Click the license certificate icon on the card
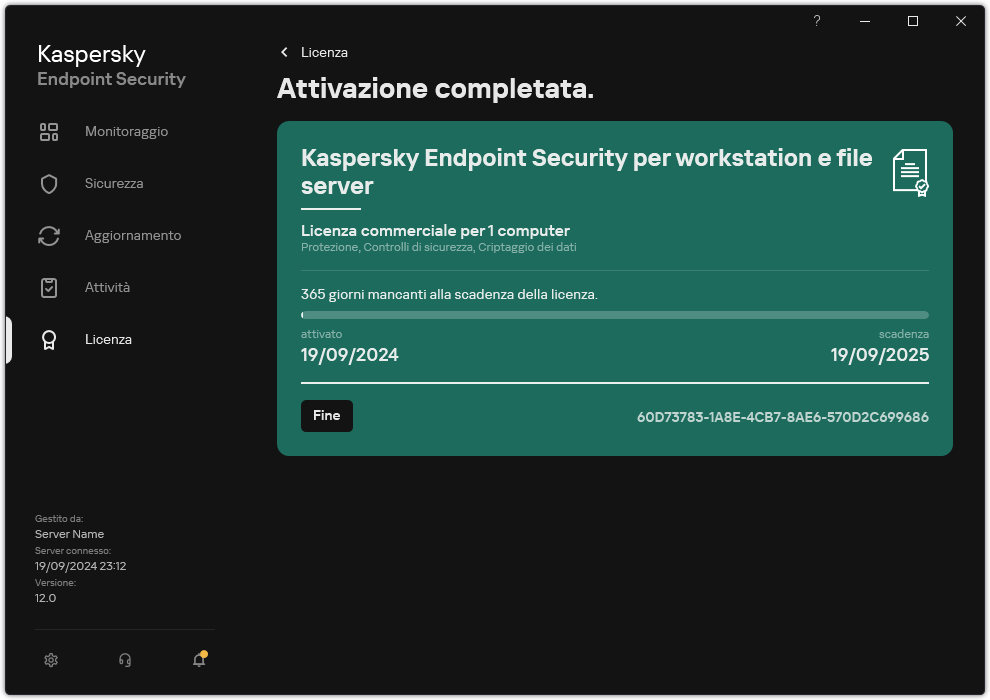This screenshot has width=990, height=700. coord(910,172)
